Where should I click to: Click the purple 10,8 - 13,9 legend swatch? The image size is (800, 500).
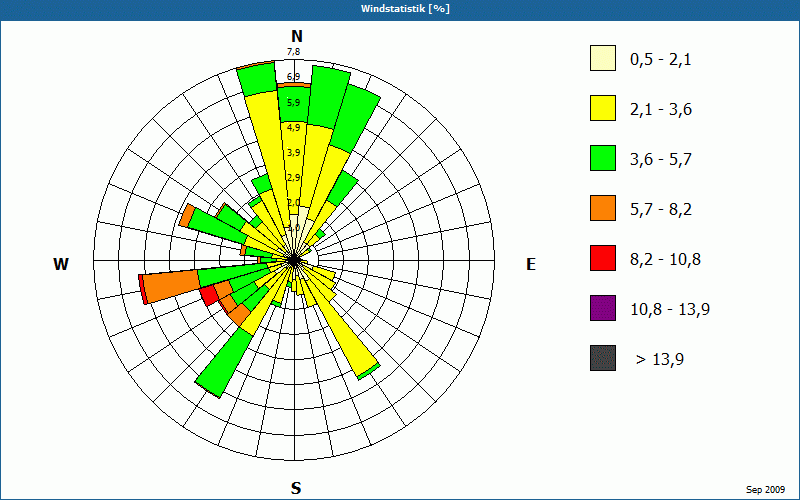click(603, 308)
